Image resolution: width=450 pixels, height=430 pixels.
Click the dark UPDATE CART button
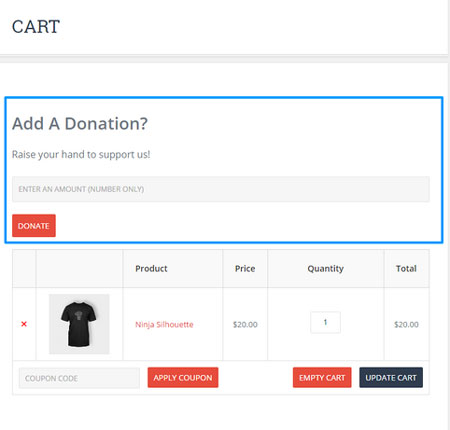point(391,378)
